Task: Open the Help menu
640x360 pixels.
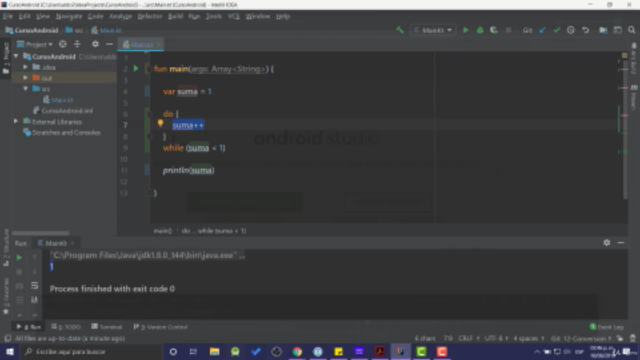Action: point(283,16)
